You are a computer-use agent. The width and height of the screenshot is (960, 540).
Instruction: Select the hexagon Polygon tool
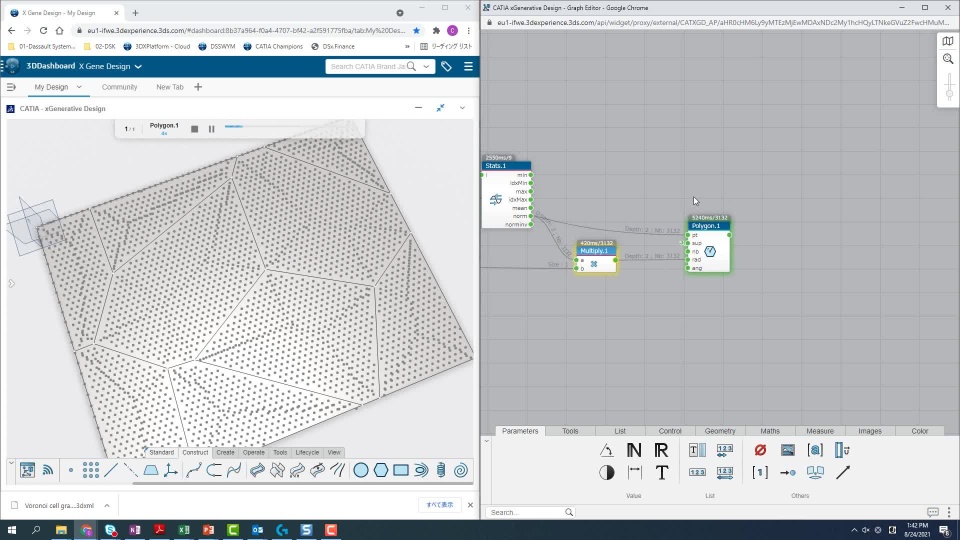point(381,470)
